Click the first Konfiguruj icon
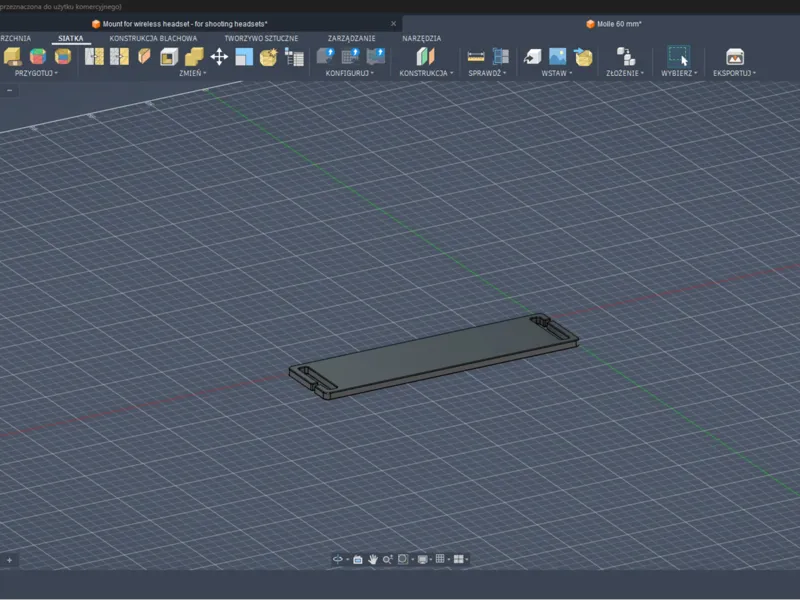This screenshot has width=800, height=600. click(326, 56)
